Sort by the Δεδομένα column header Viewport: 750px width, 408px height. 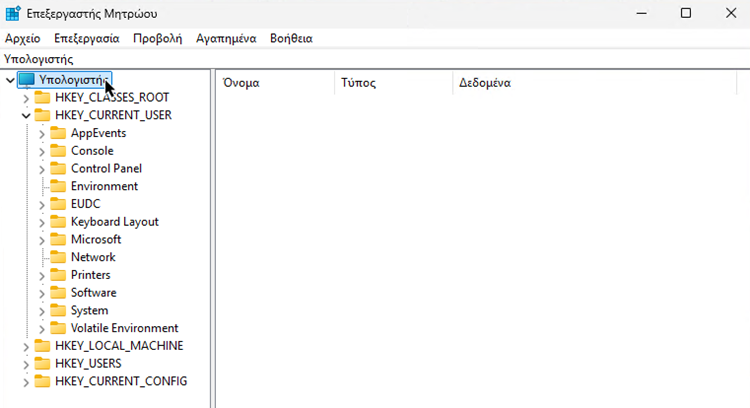pyautogui.click(x=595, y=83)
